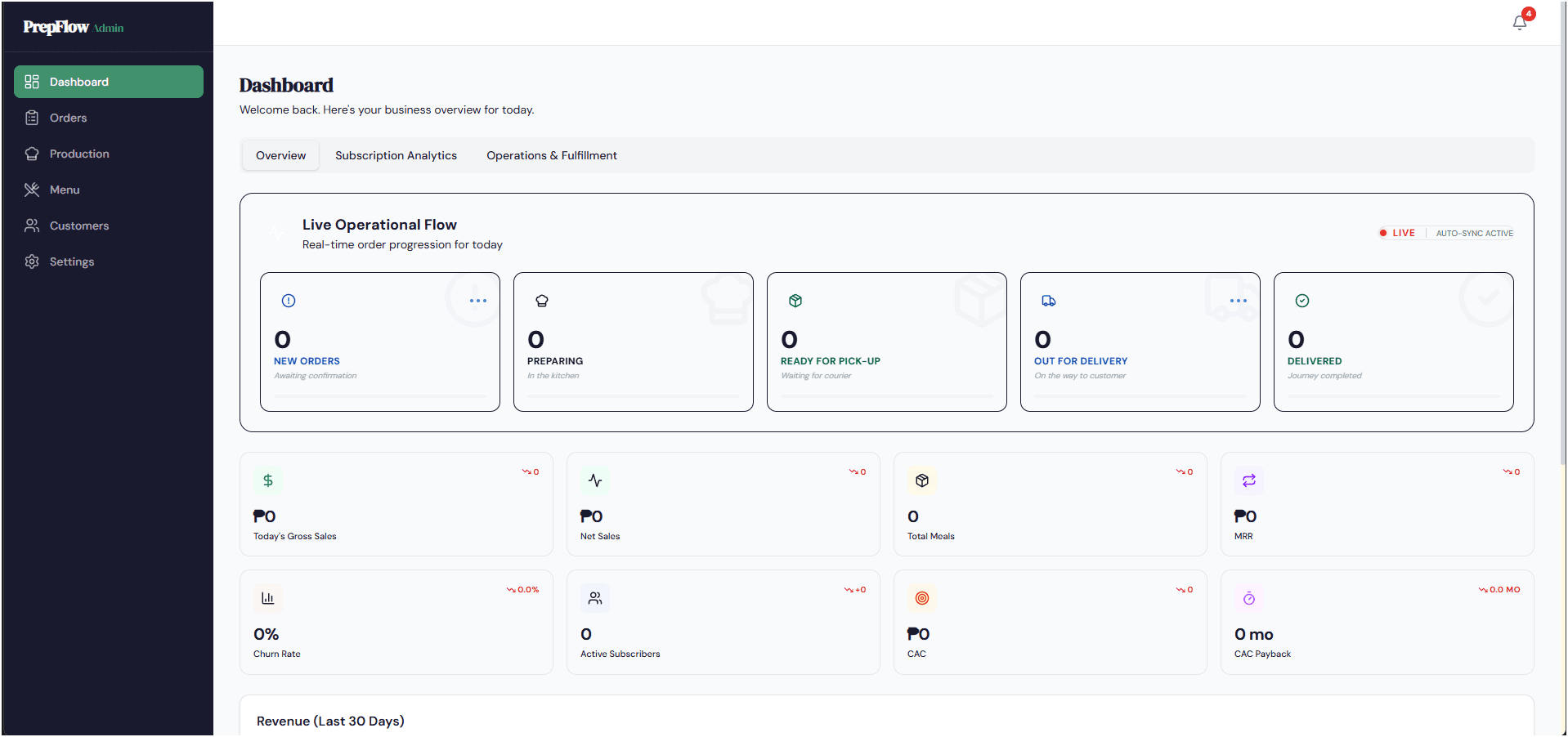Go to Orders in sidebar
The height and width of the screenshot is (737, 1568).
pyautogui.click(x=68, y=118)
